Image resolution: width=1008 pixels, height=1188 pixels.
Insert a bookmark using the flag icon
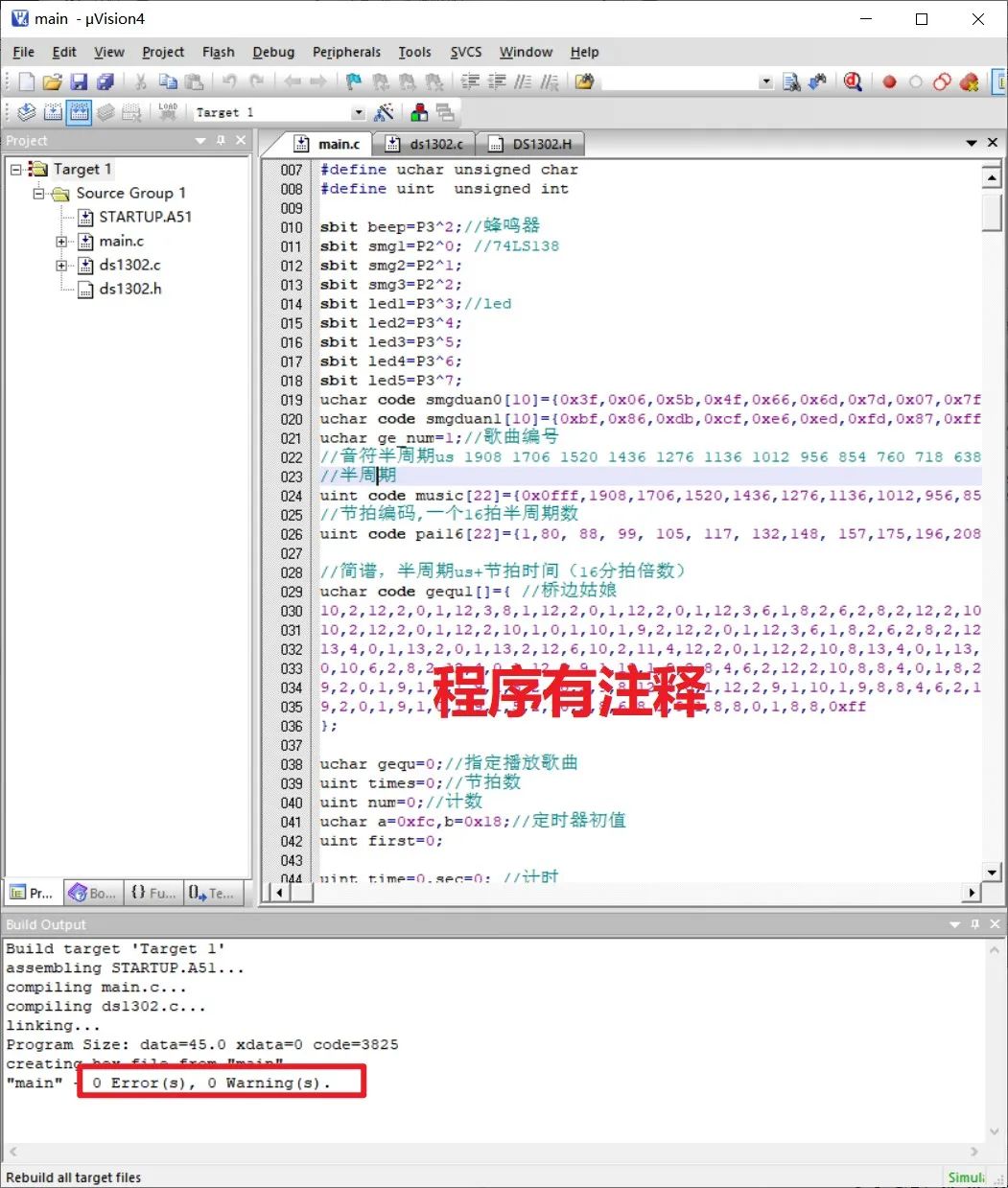click(354, 82)
